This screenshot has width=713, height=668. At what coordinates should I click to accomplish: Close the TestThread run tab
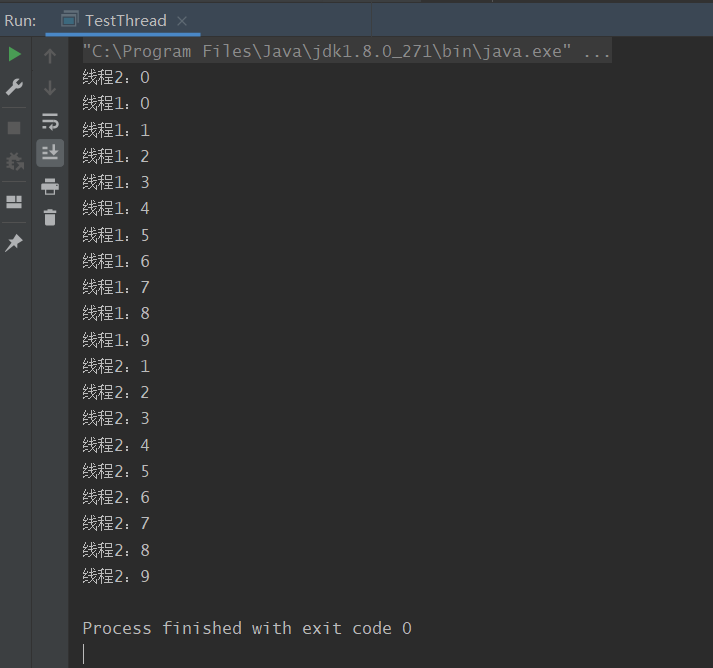(x=182, y=21)
